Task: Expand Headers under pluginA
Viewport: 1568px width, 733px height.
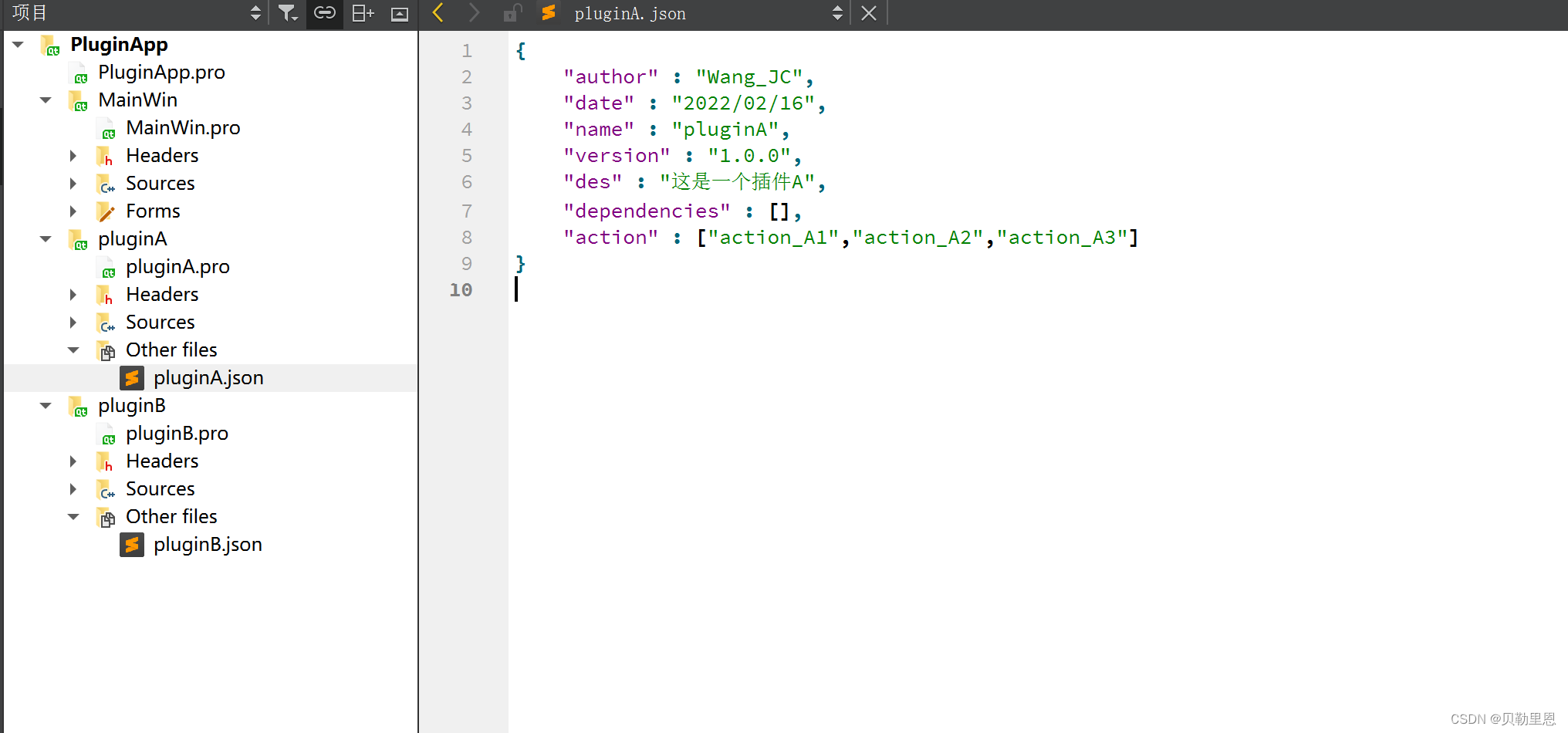Action: 73,295
